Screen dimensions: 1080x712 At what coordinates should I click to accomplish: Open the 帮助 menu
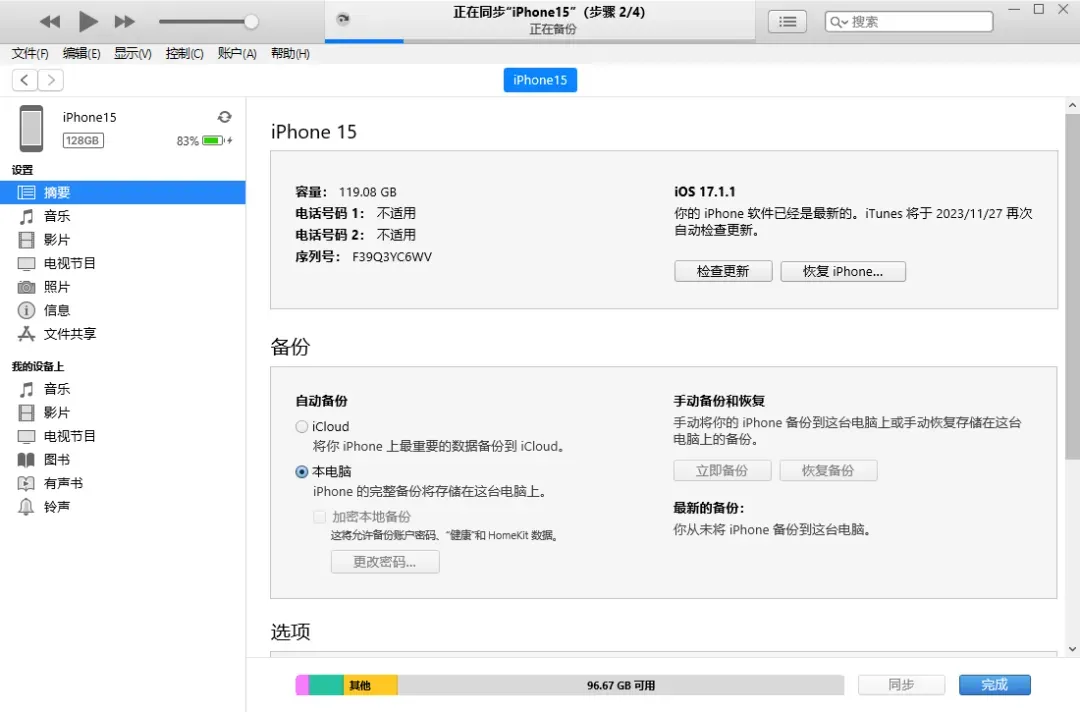(289, 54)
